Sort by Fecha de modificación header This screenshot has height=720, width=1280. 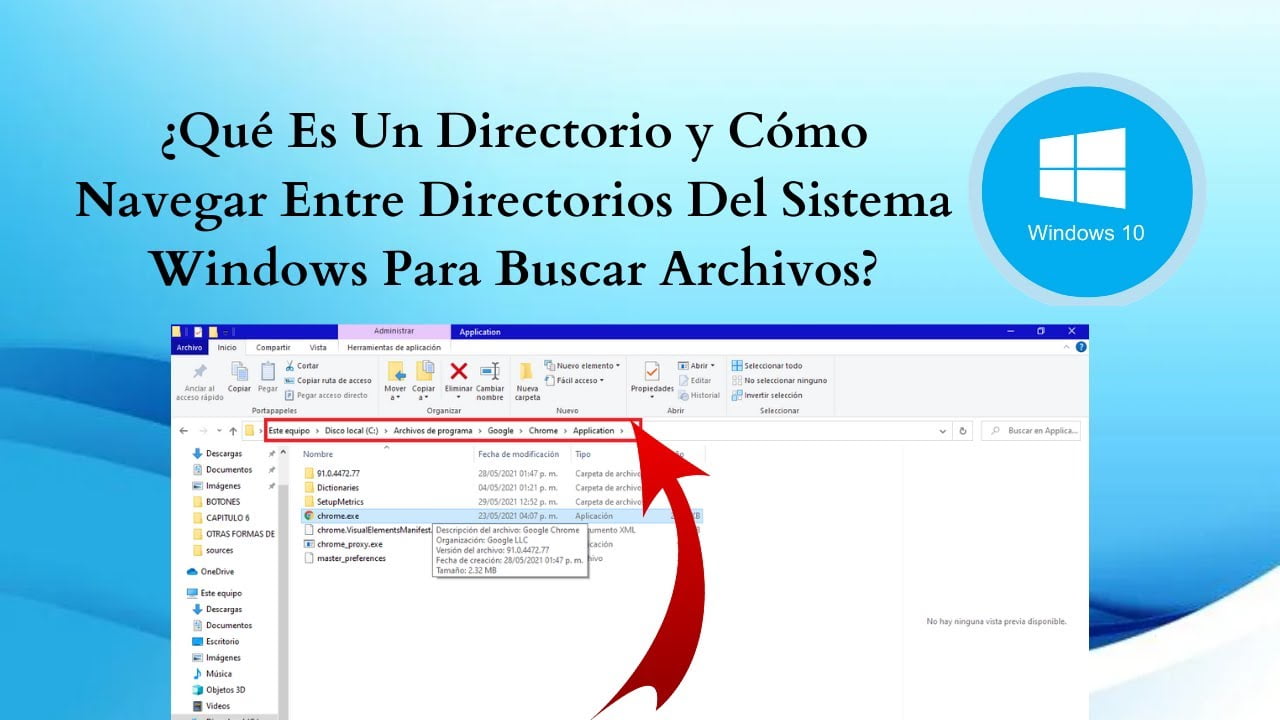coord(518,454)
